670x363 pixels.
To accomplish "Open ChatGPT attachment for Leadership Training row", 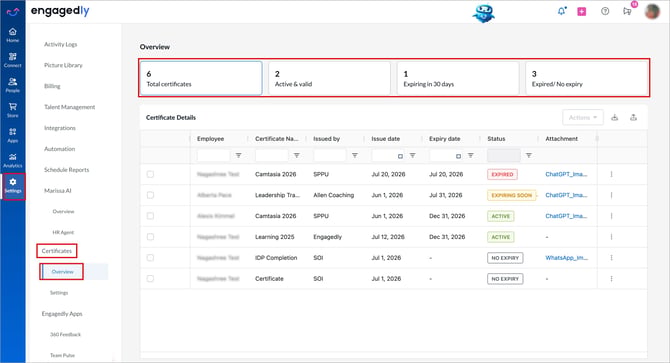I will pos(566,195).
